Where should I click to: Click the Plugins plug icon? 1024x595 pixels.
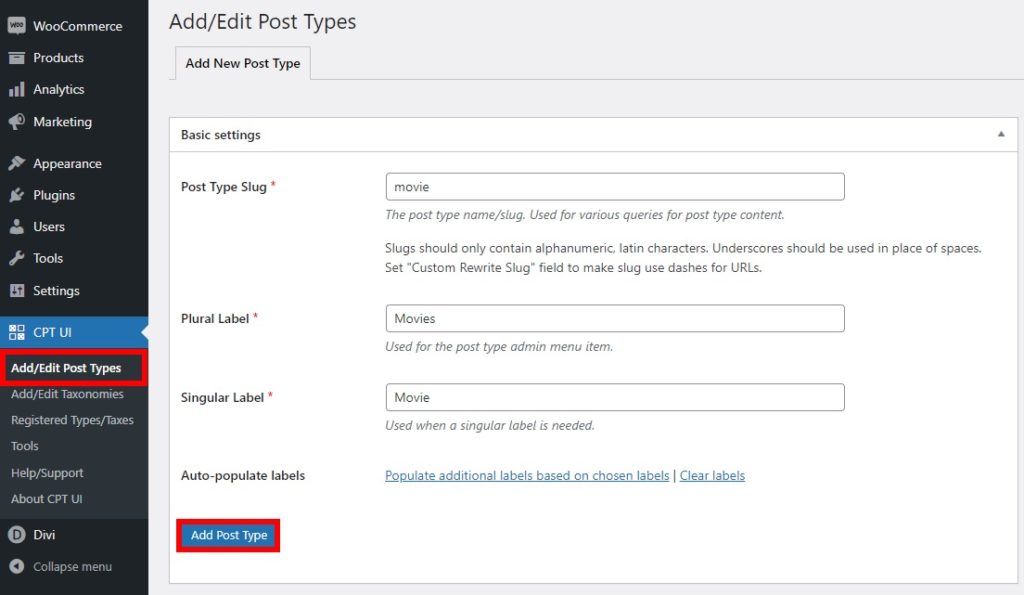[x=16, y=195]
